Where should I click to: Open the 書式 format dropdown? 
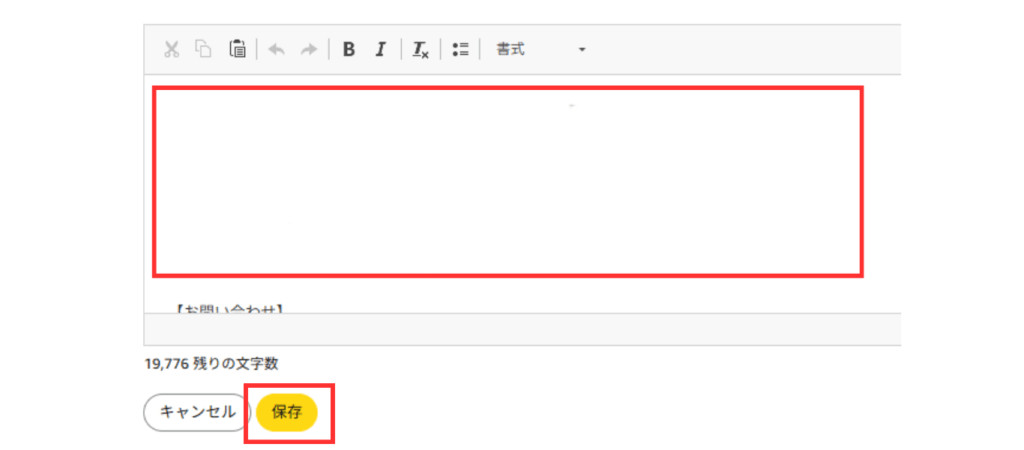tap(541, 50)
